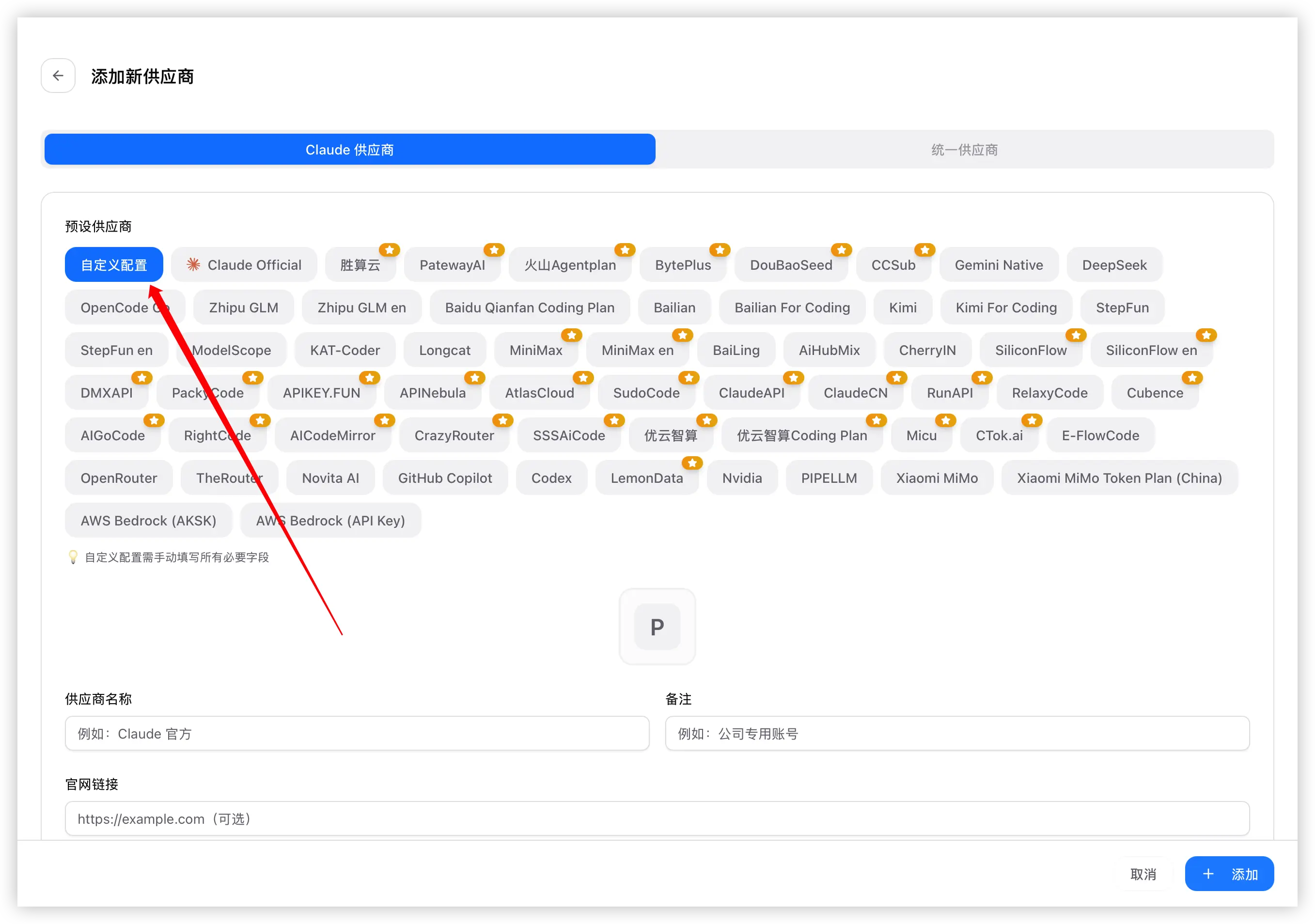Pick the AiHubMix preset
Image resolution: width=1315 pixels, height=924 pixels.
(x=829, y=350)
